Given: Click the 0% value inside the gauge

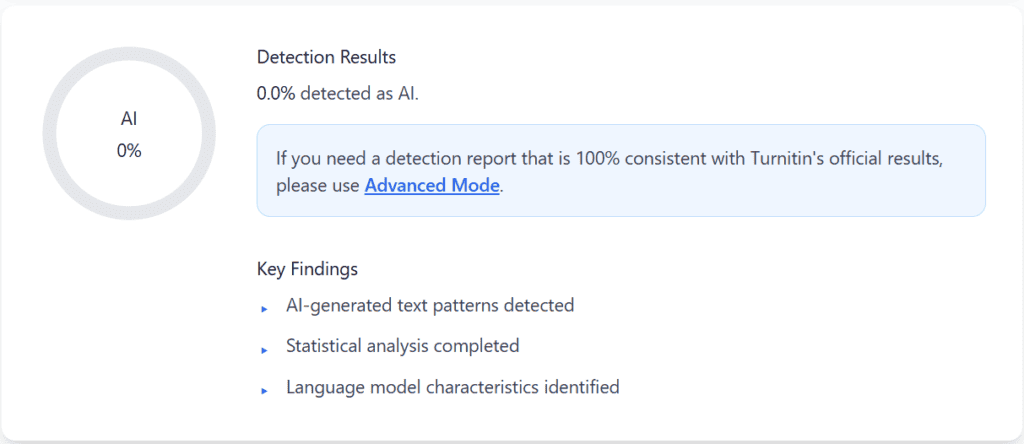Looking at the screenshot, I should coord(129,151).
